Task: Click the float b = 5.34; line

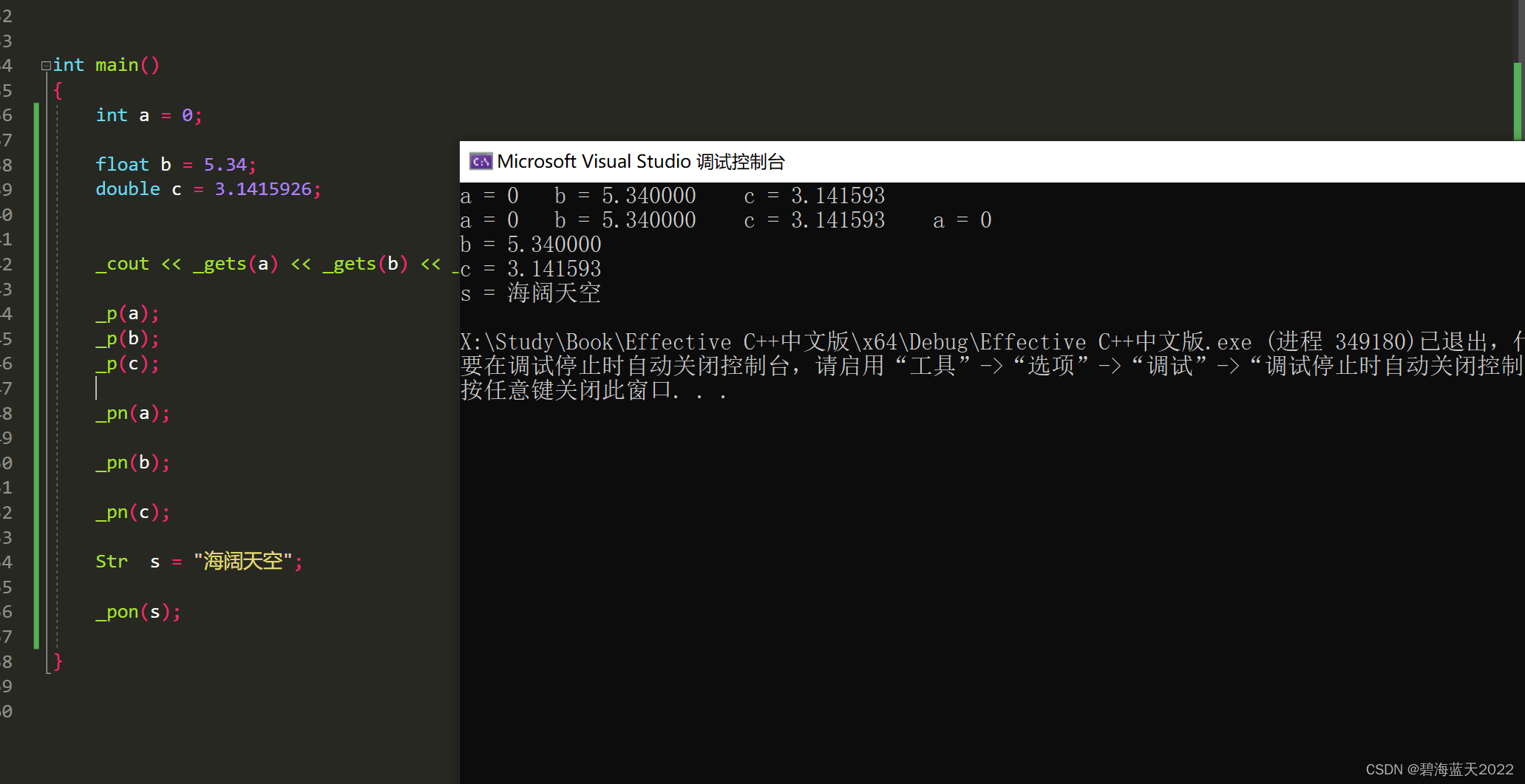Action: (x=175, y=164)
